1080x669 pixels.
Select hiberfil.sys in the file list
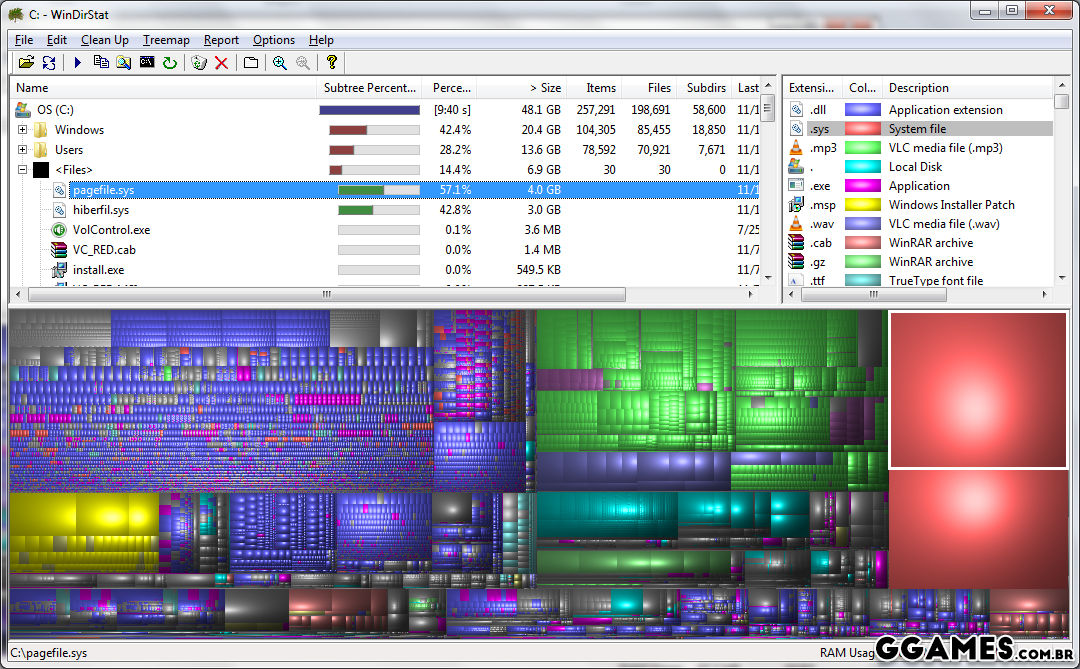101,210
